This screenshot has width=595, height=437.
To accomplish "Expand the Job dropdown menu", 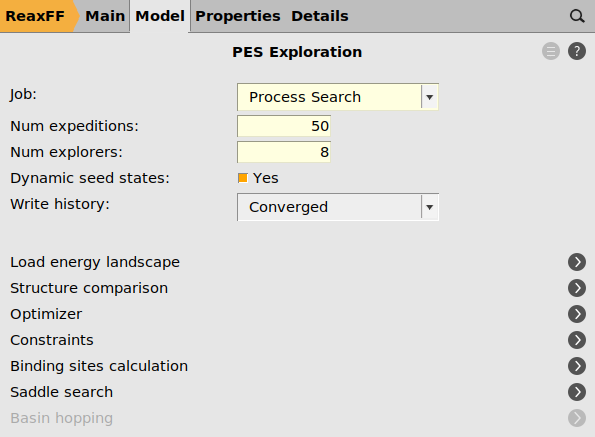I will (x=338, y=97).
